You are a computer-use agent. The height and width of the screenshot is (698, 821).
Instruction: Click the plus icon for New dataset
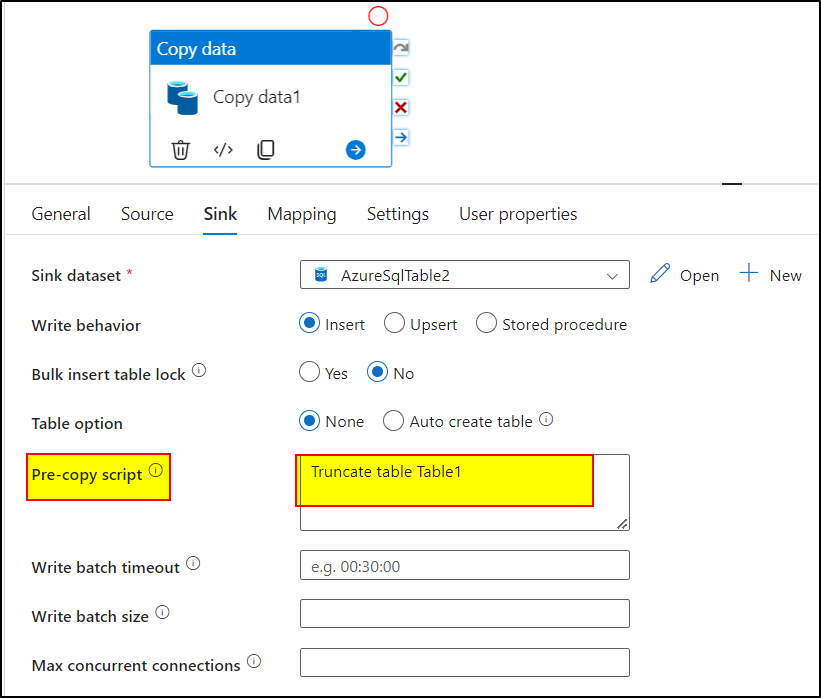pyautogui.click(x=749, y=273)
